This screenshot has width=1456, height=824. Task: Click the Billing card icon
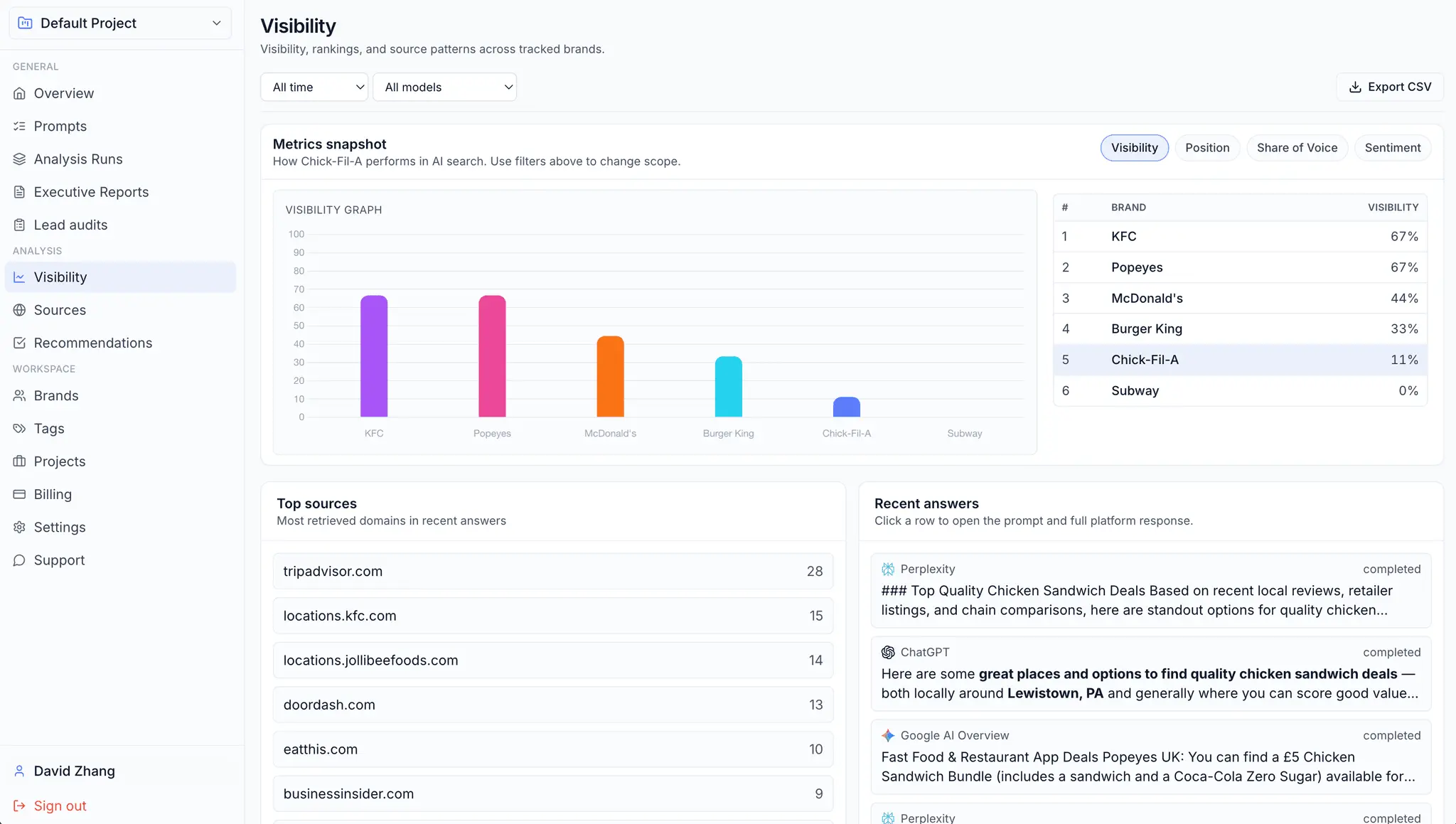19,494
